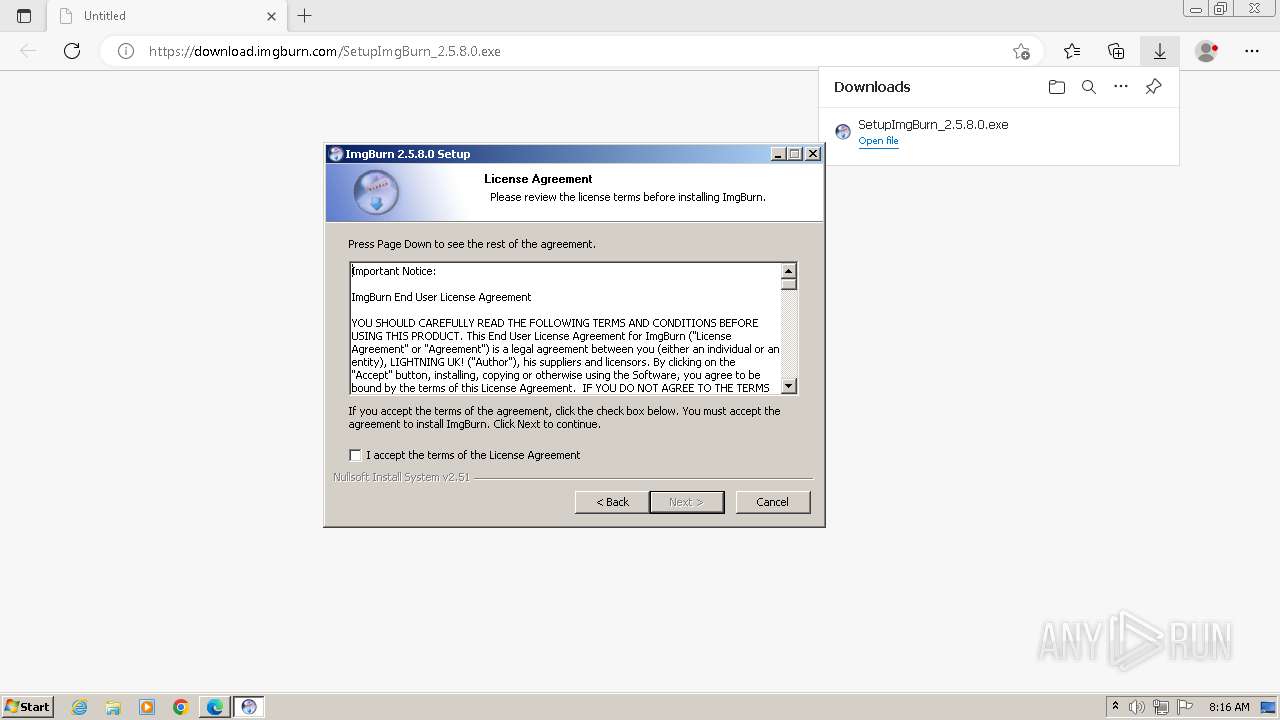Accept the License Agreement terms checkbox
Screen dimensions: 1280x720
[355, 455]
